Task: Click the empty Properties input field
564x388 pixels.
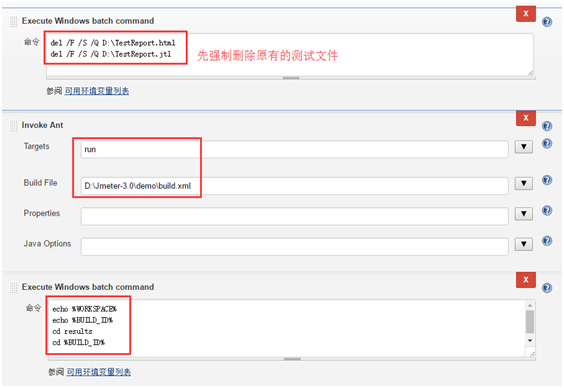Action: point(295,216)
